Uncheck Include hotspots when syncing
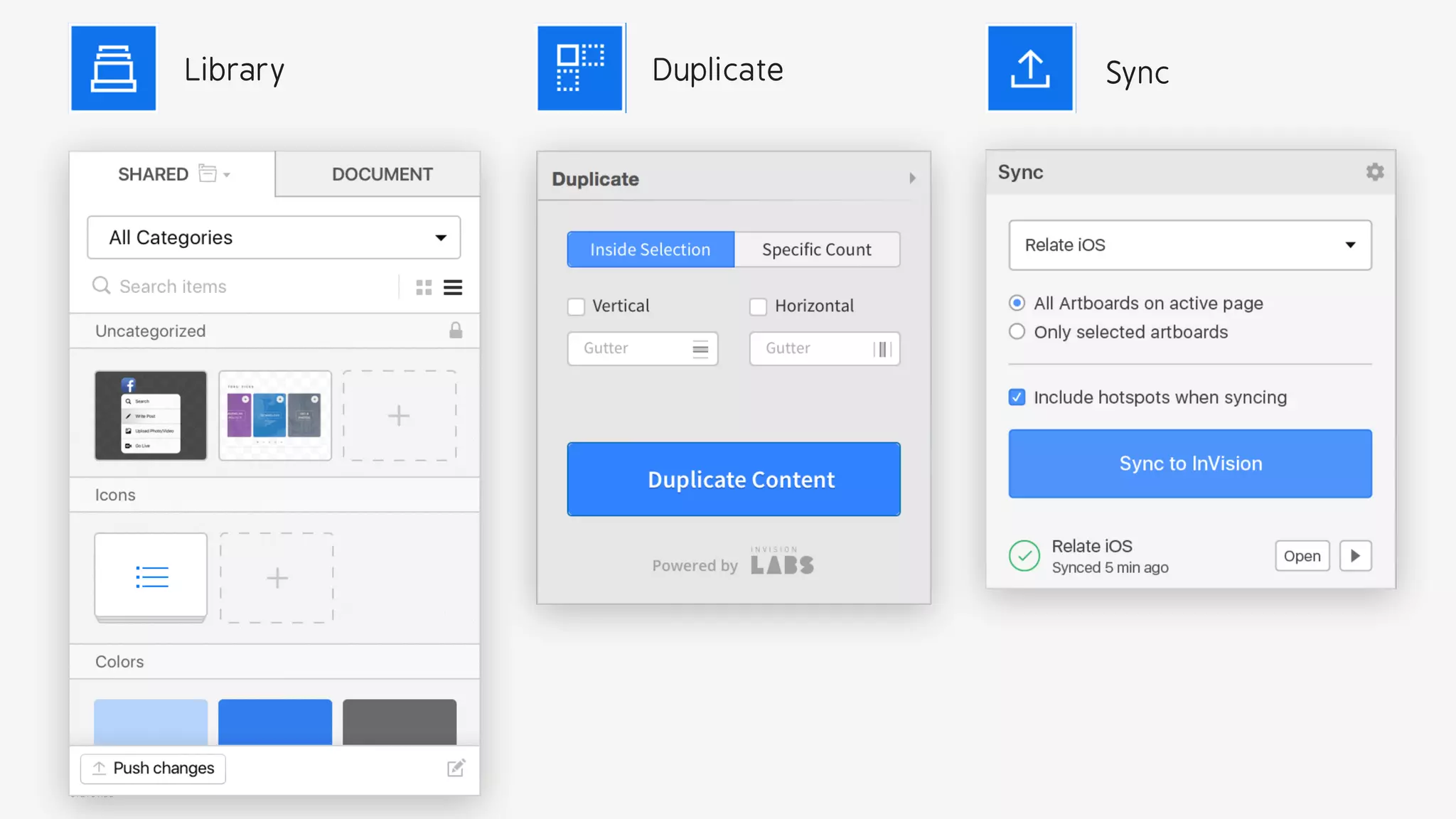This screenshot has width=1456, height=819. (x=1017, y=397)
